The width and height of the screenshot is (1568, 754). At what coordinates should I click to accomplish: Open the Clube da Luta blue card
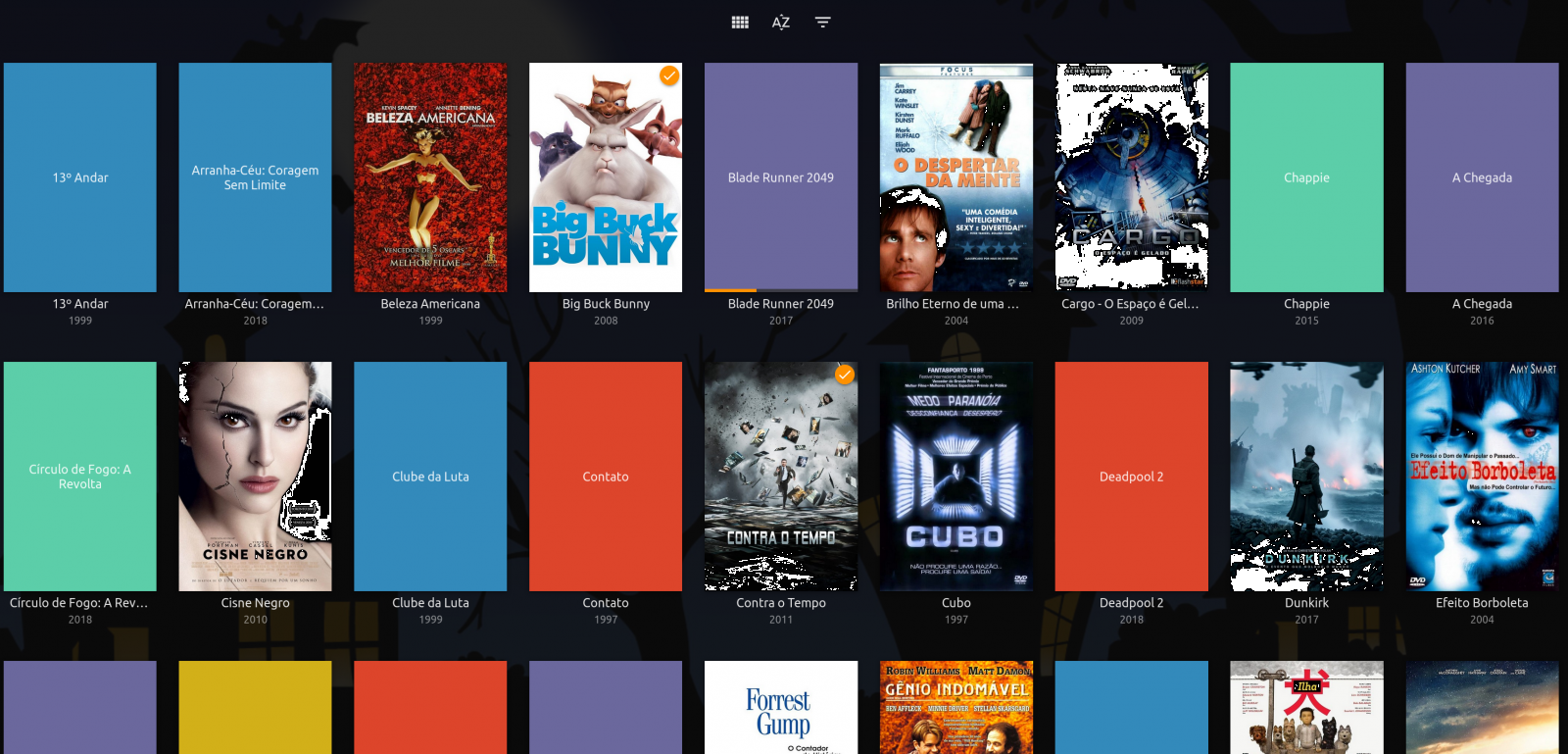[x=430, y=477]
